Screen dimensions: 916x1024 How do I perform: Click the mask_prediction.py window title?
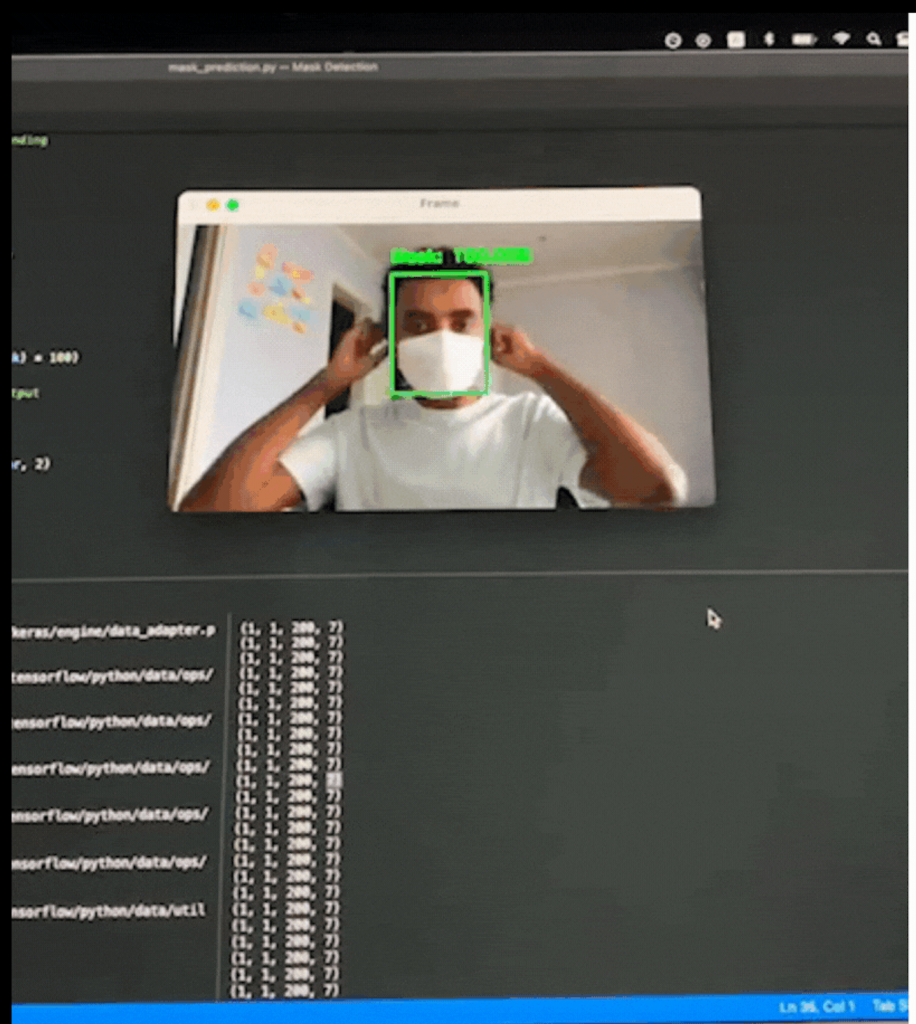272,67
